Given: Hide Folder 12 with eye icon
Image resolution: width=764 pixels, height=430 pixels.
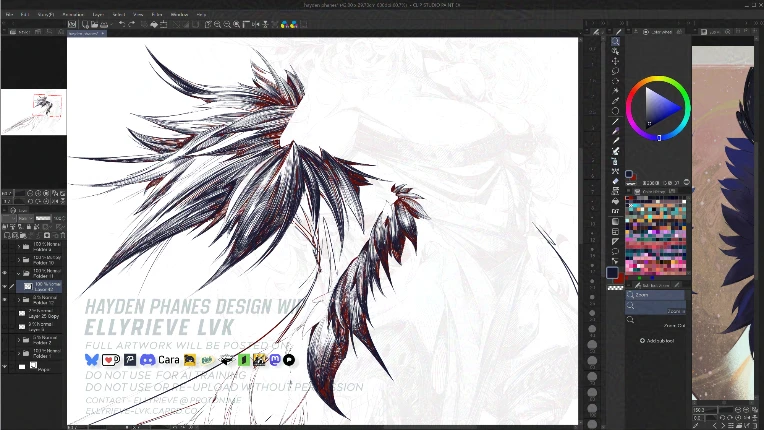Looking at the screenshot, I should coord(5,300).
